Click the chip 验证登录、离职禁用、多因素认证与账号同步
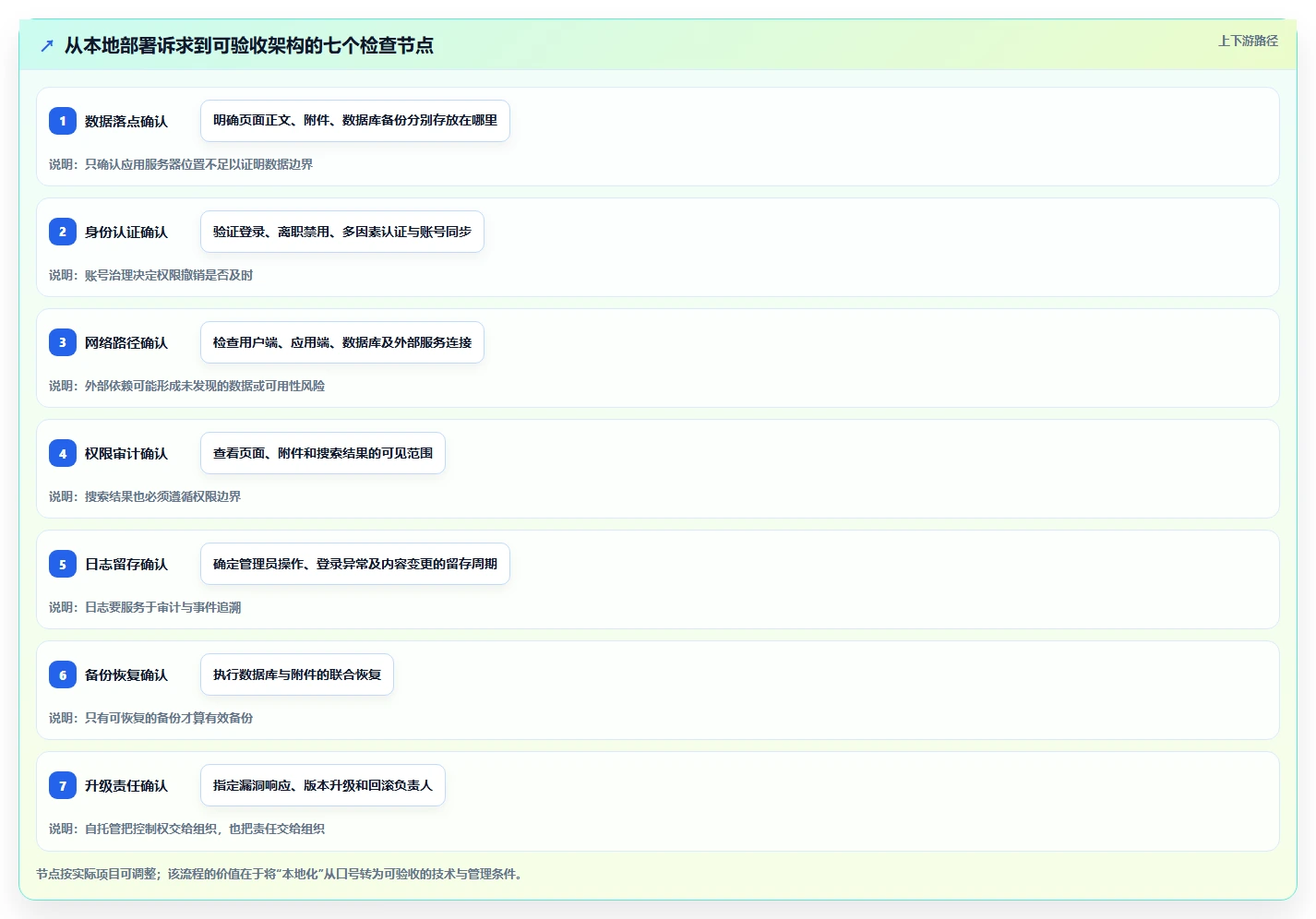This screenshot has height=919, width=1316. (x=342, y=232)
